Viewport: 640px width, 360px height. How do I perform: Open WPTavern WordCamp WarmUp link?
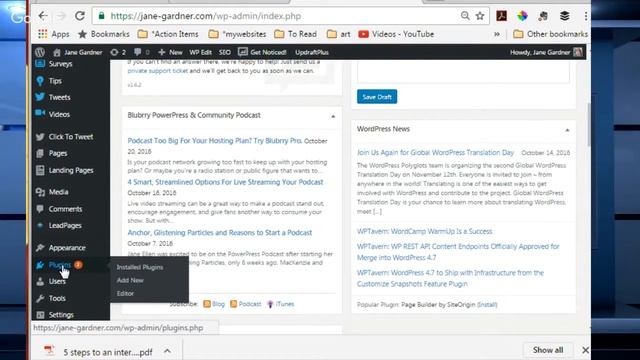pos(424,231)
